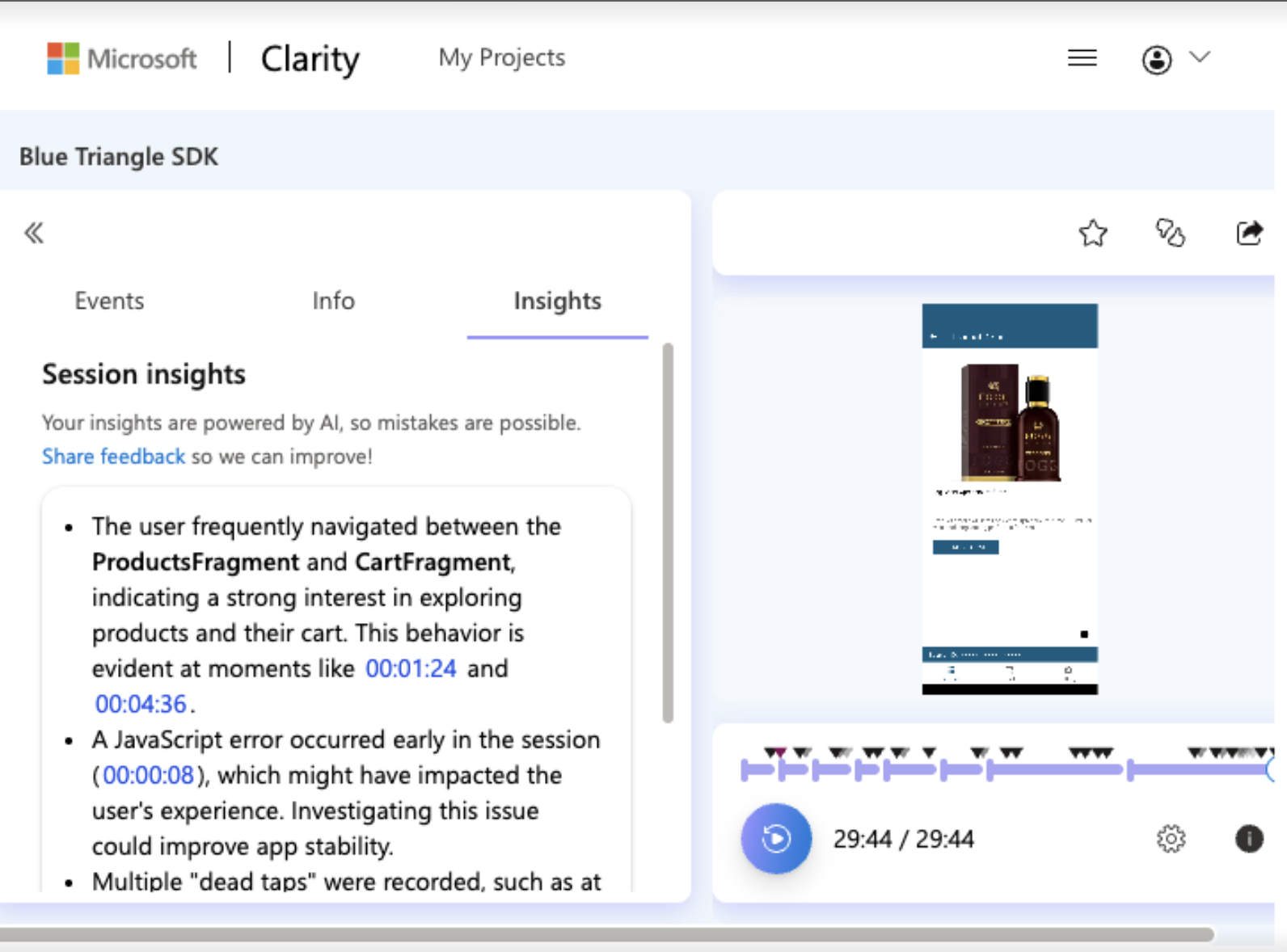Select the Insights tab

(557, 301)
